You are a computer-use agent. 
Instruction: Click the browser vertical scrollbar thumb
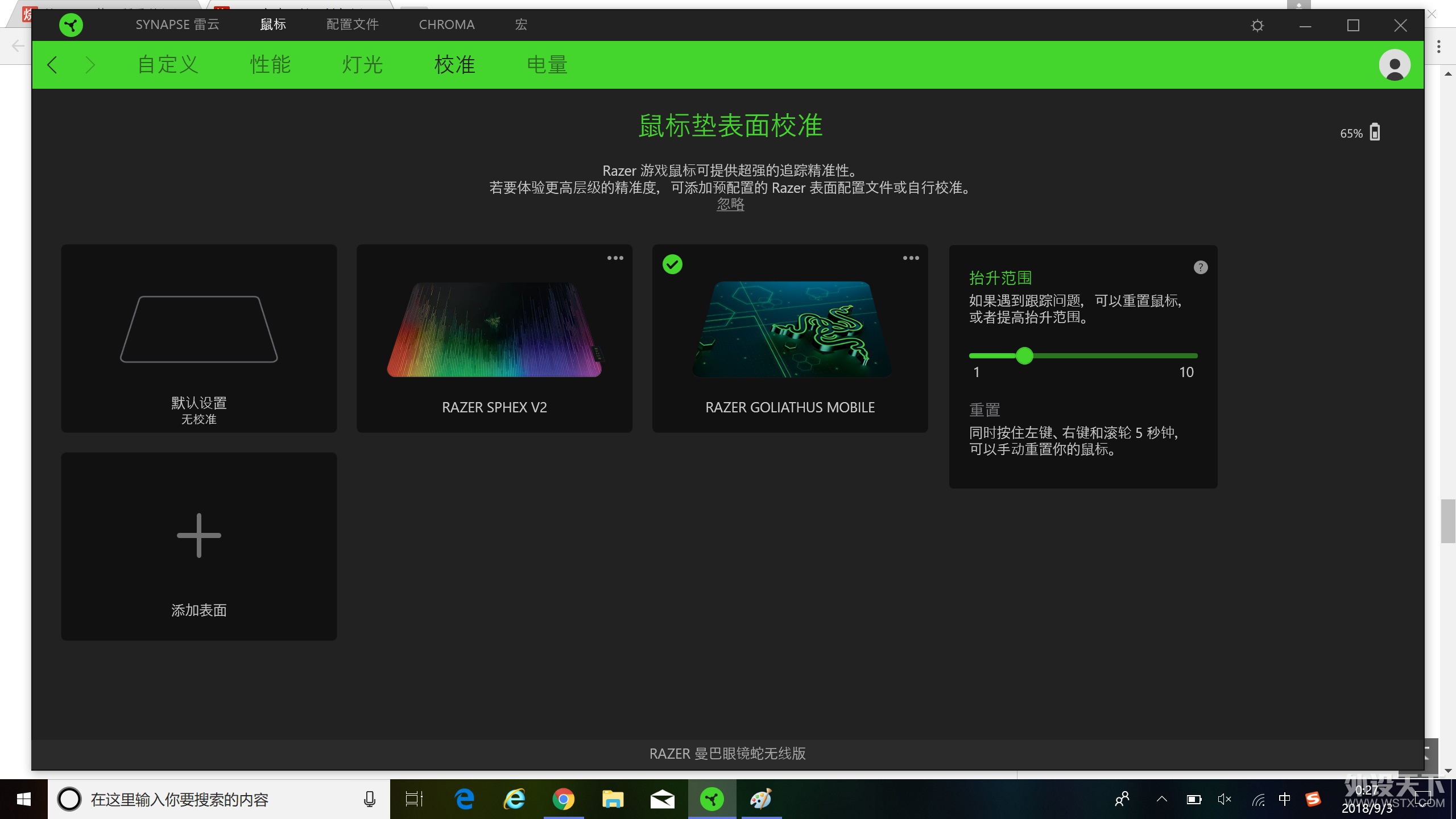tap(1448, 521)
